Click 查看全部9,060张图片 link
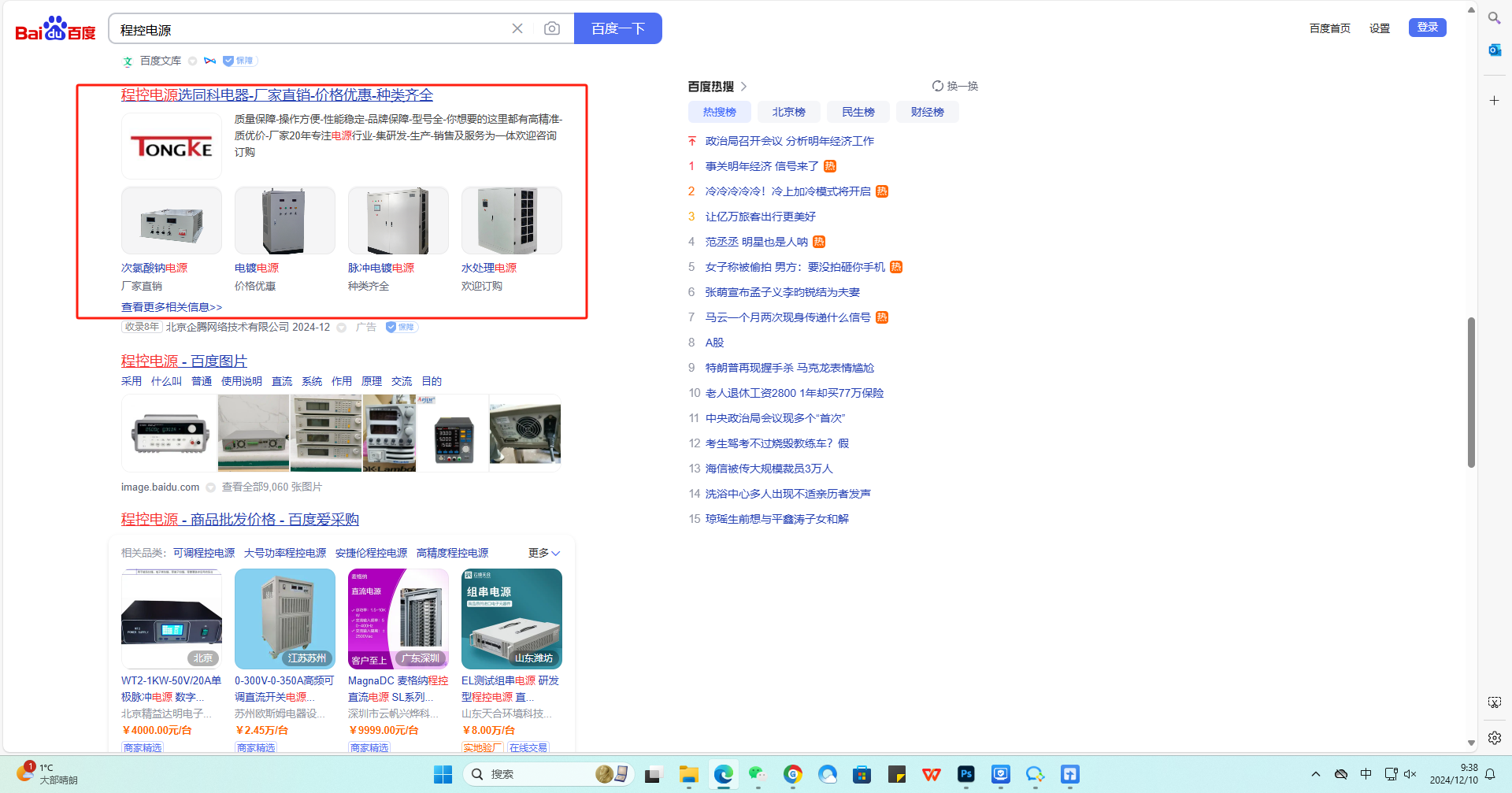Viewport: 1512px width, 793px height. tap(272, 487)
